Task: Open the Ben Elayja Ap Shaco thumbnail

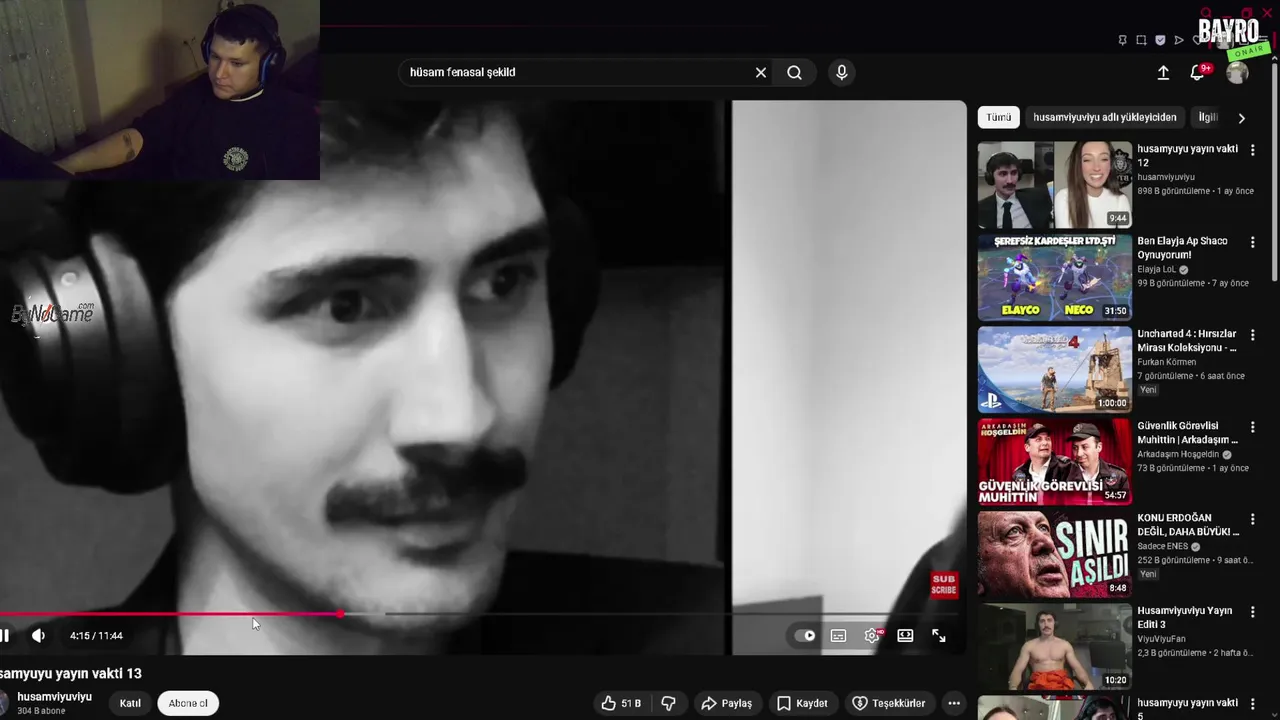Action: tap(1055, 277)
